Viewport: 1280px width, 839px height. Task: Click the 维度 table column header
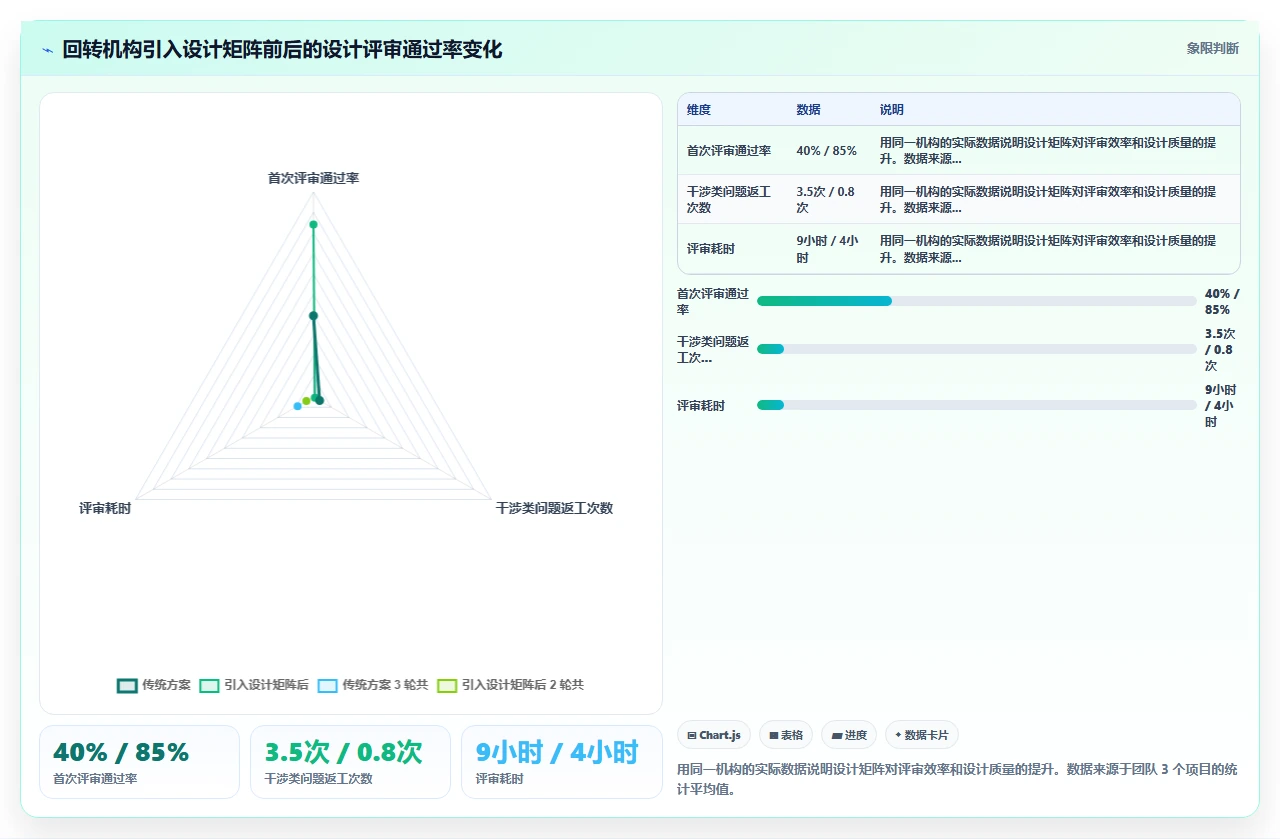pyautogui.click(x=699, y=110)
